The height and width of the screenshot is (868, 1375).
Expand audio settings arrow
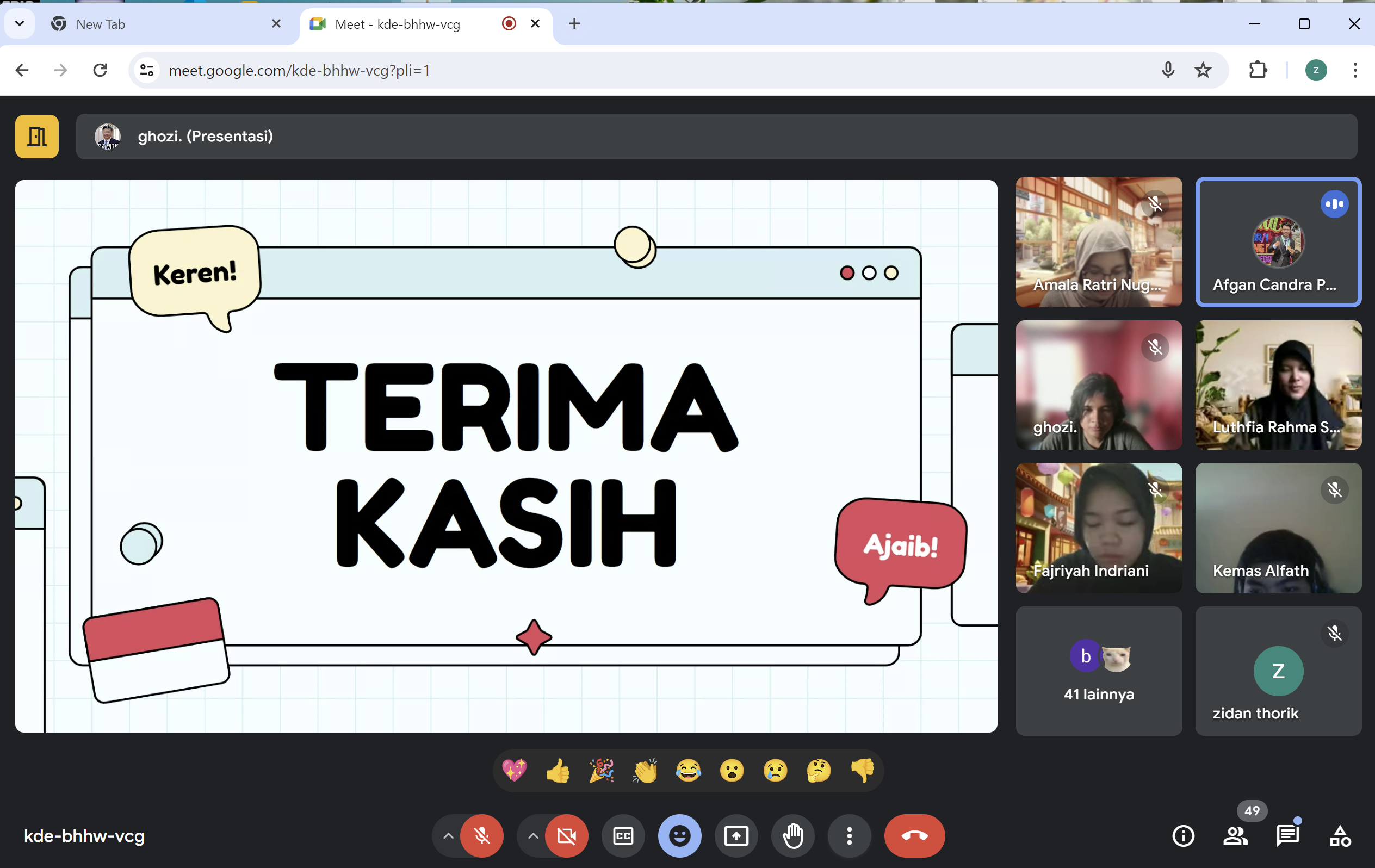coord(448,836)
